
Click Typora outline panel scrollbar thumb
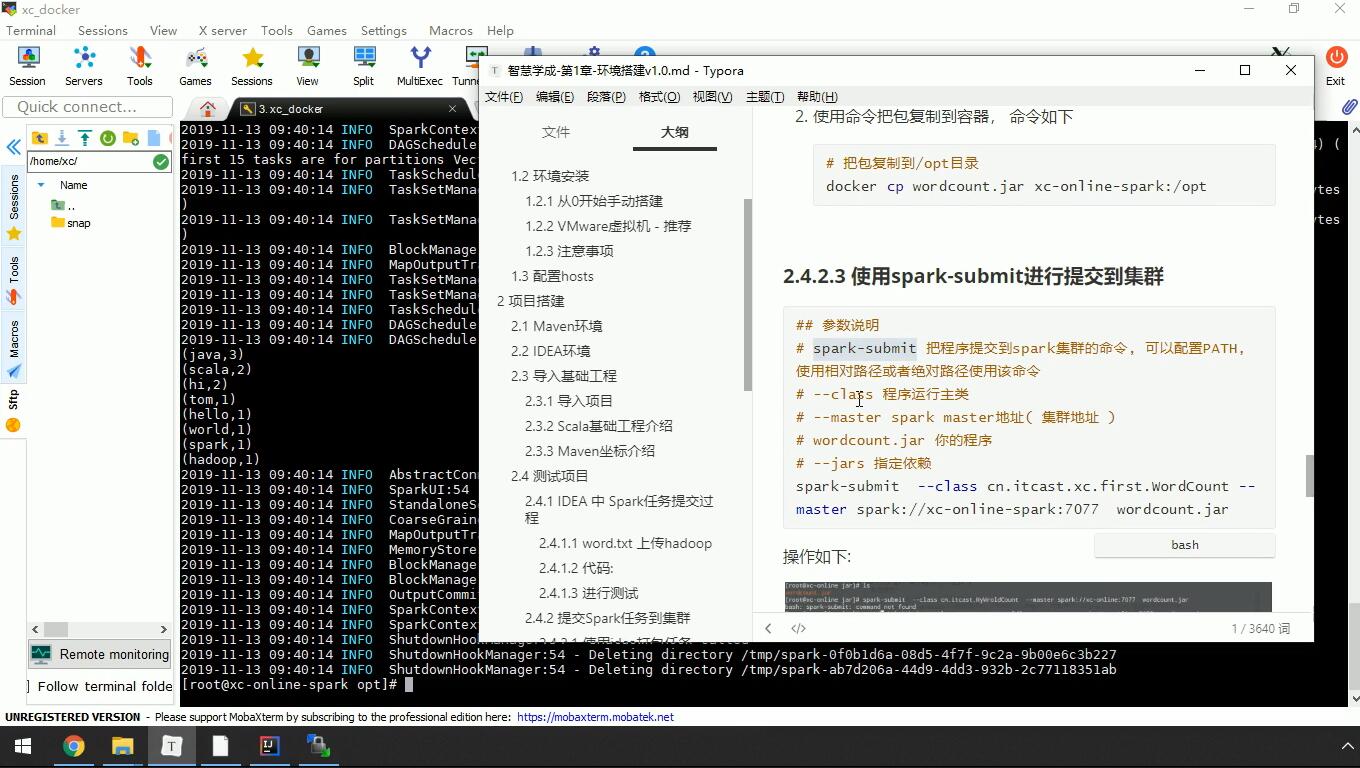pos(748,295)
